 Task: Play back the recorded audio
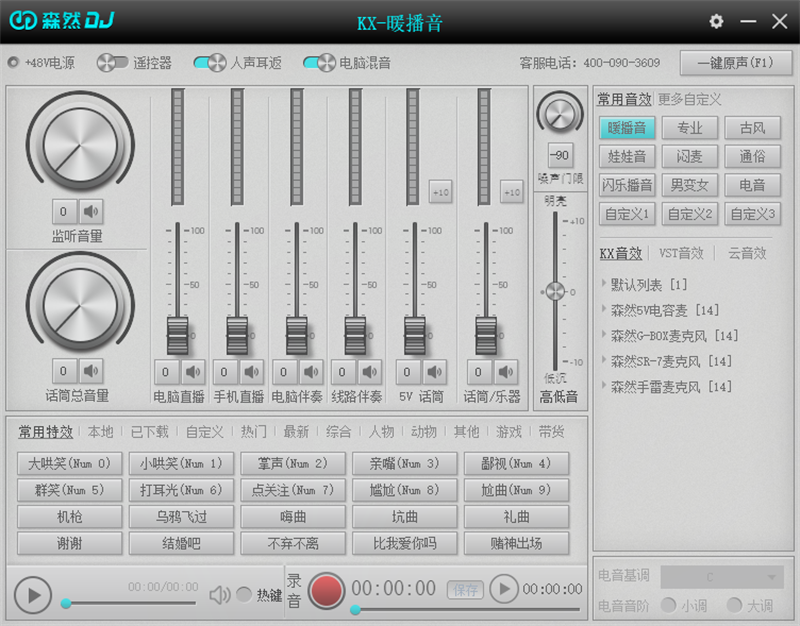pyautogui.click(x=504, y=590)
